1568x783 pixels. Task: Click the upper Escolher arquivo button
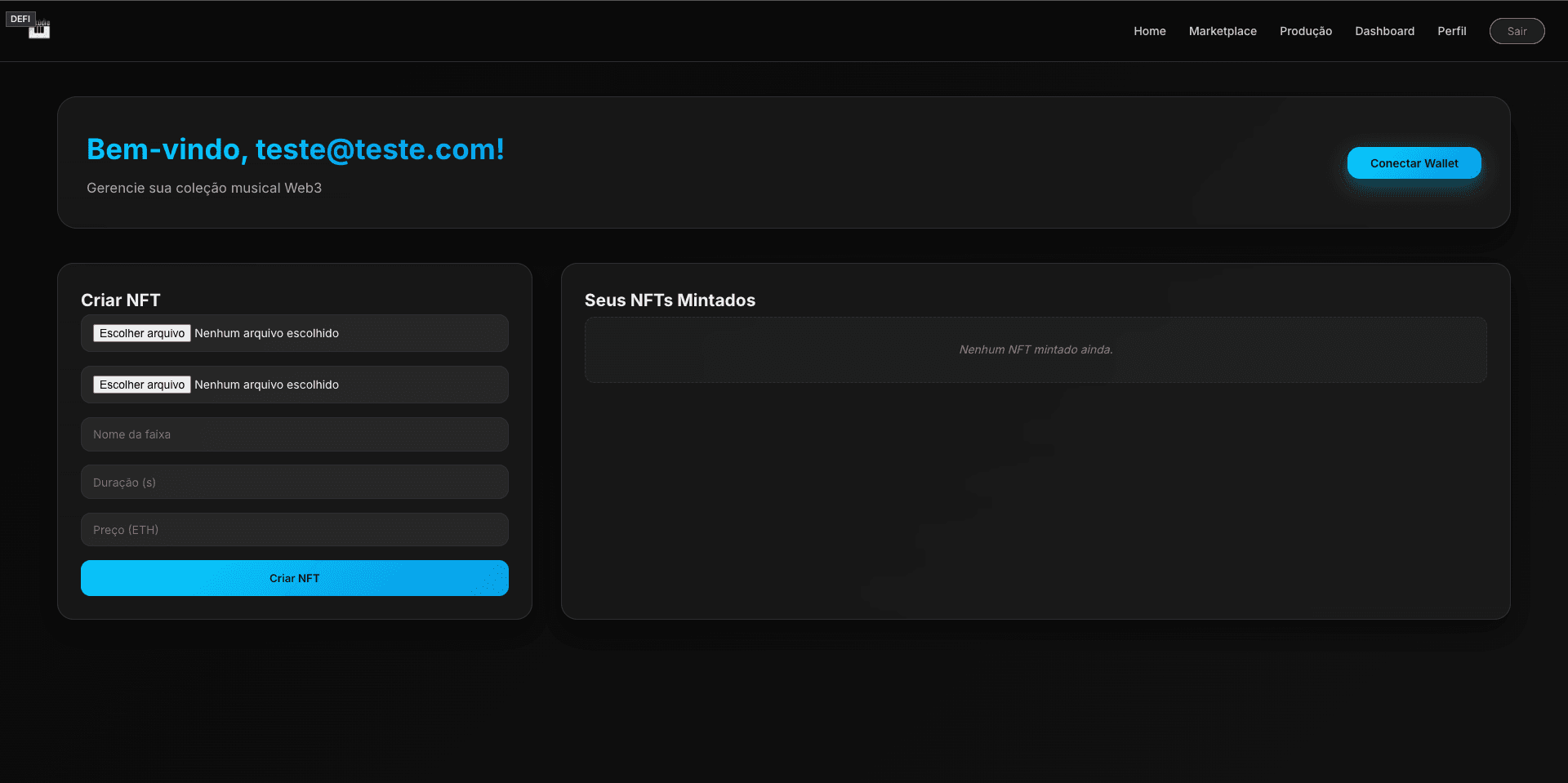[x=142, y=333]
